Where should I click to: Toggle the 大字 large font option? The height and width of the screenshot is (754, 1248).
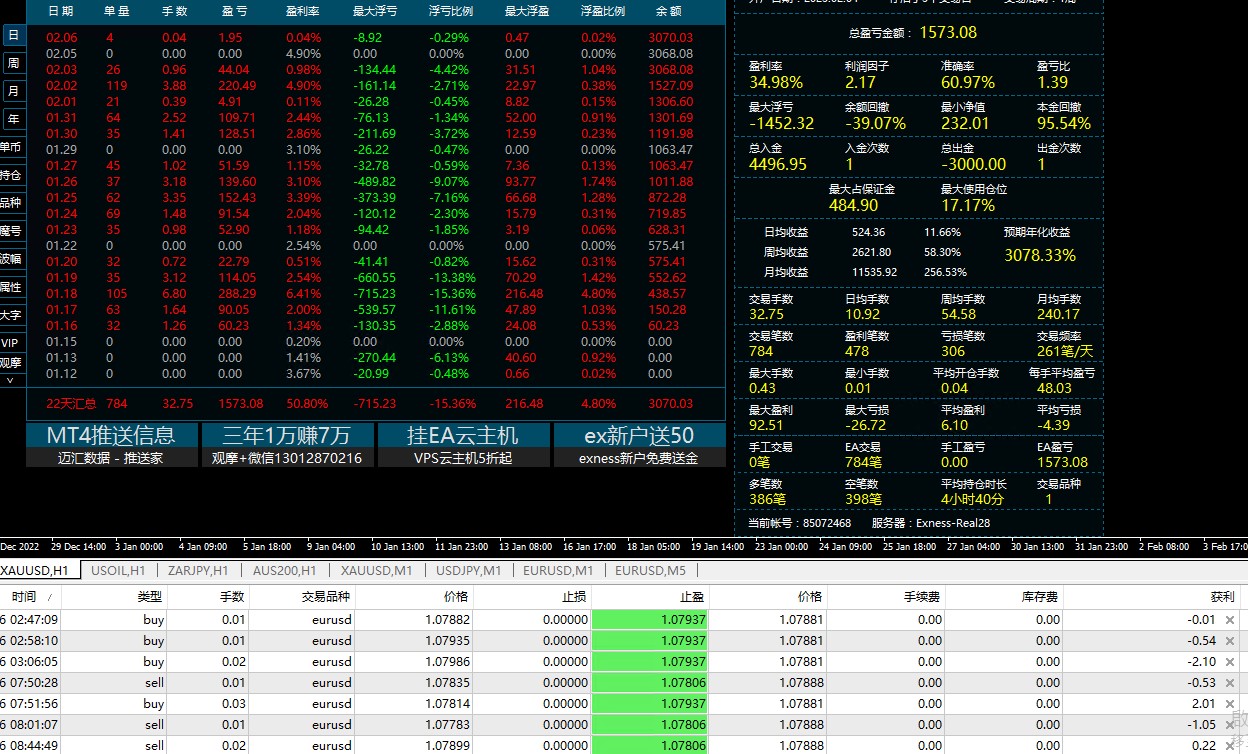(x=11, y=315)
